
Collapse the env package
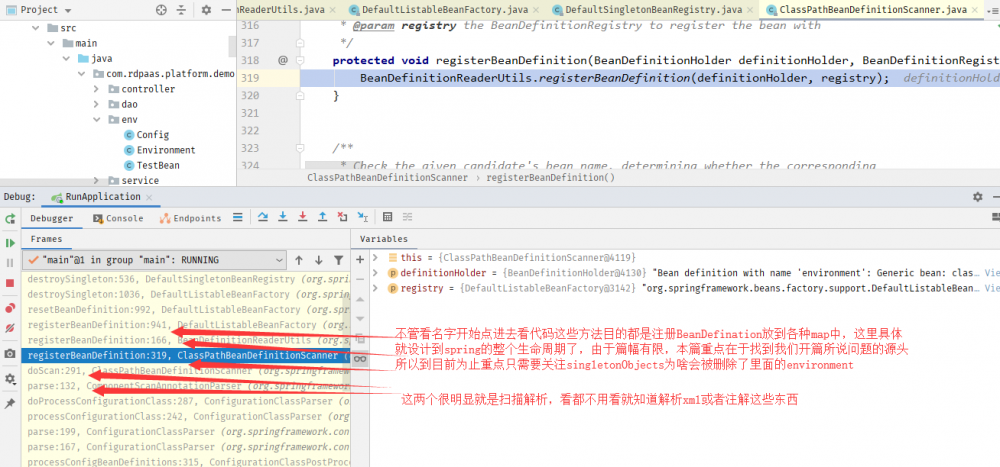[x=97, y=120]
